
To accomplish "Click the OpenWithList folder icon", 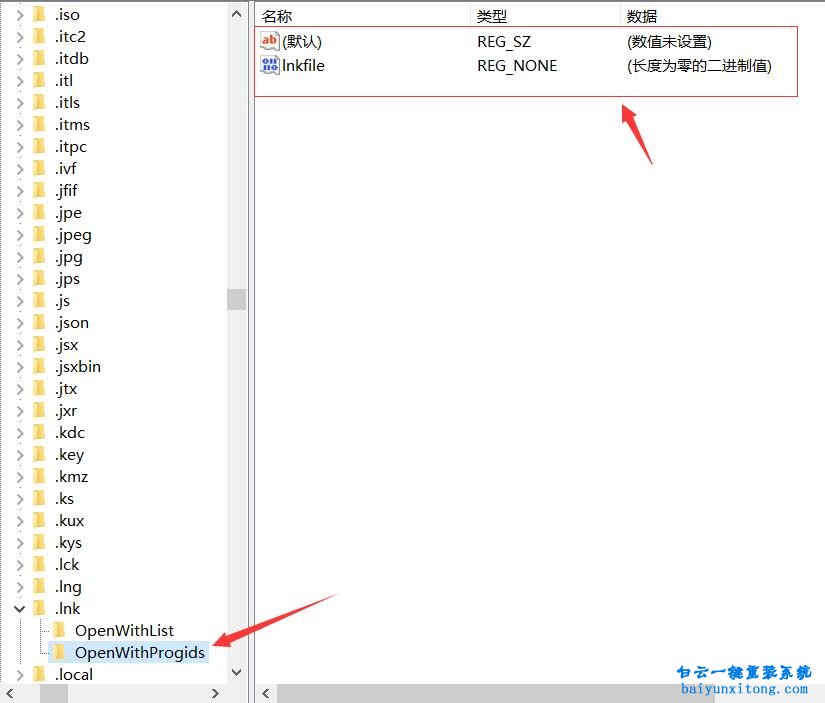I will (x=59, y=630).
